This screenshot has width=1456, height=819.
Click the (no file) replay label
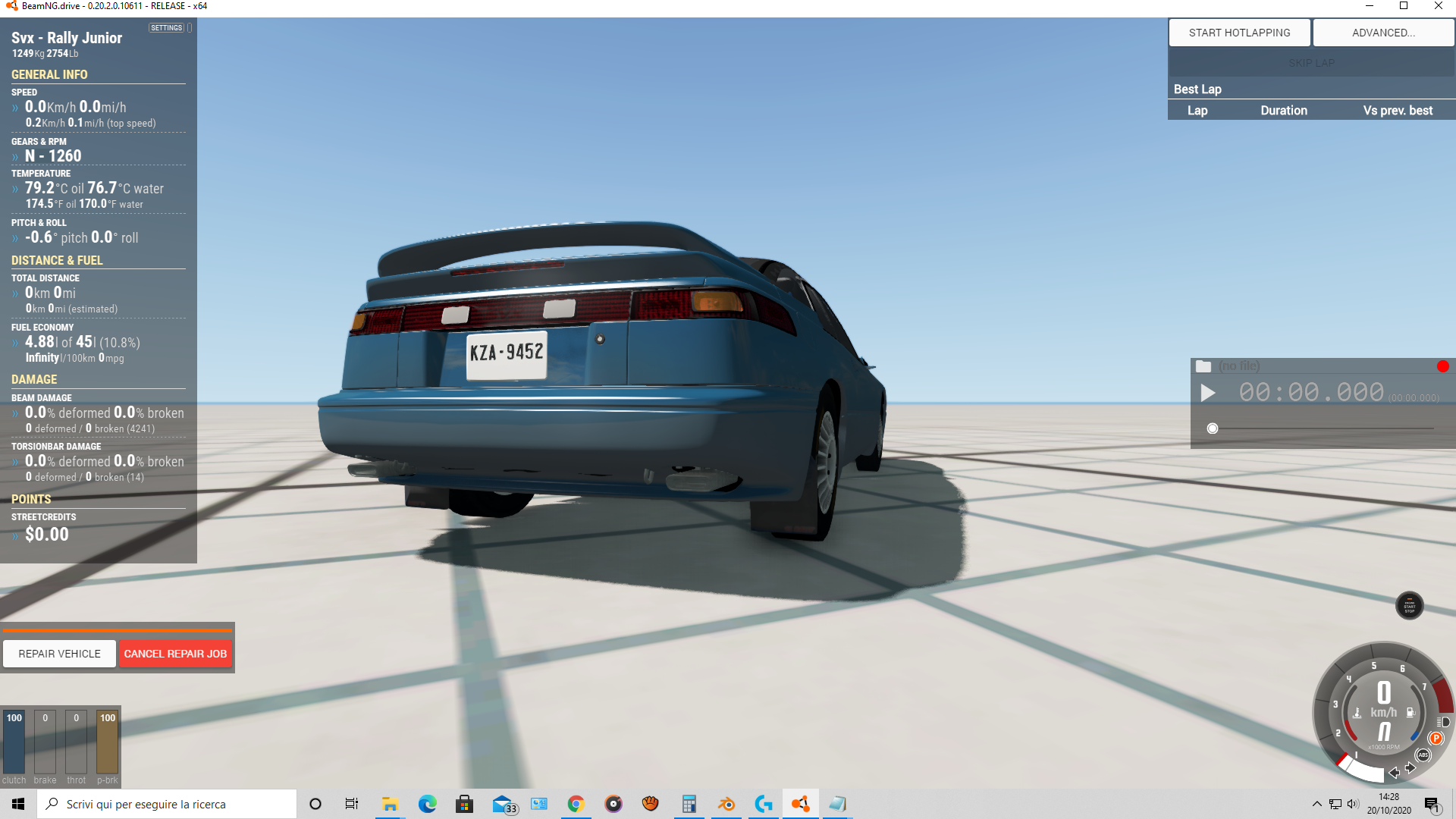coord(1239,366)
